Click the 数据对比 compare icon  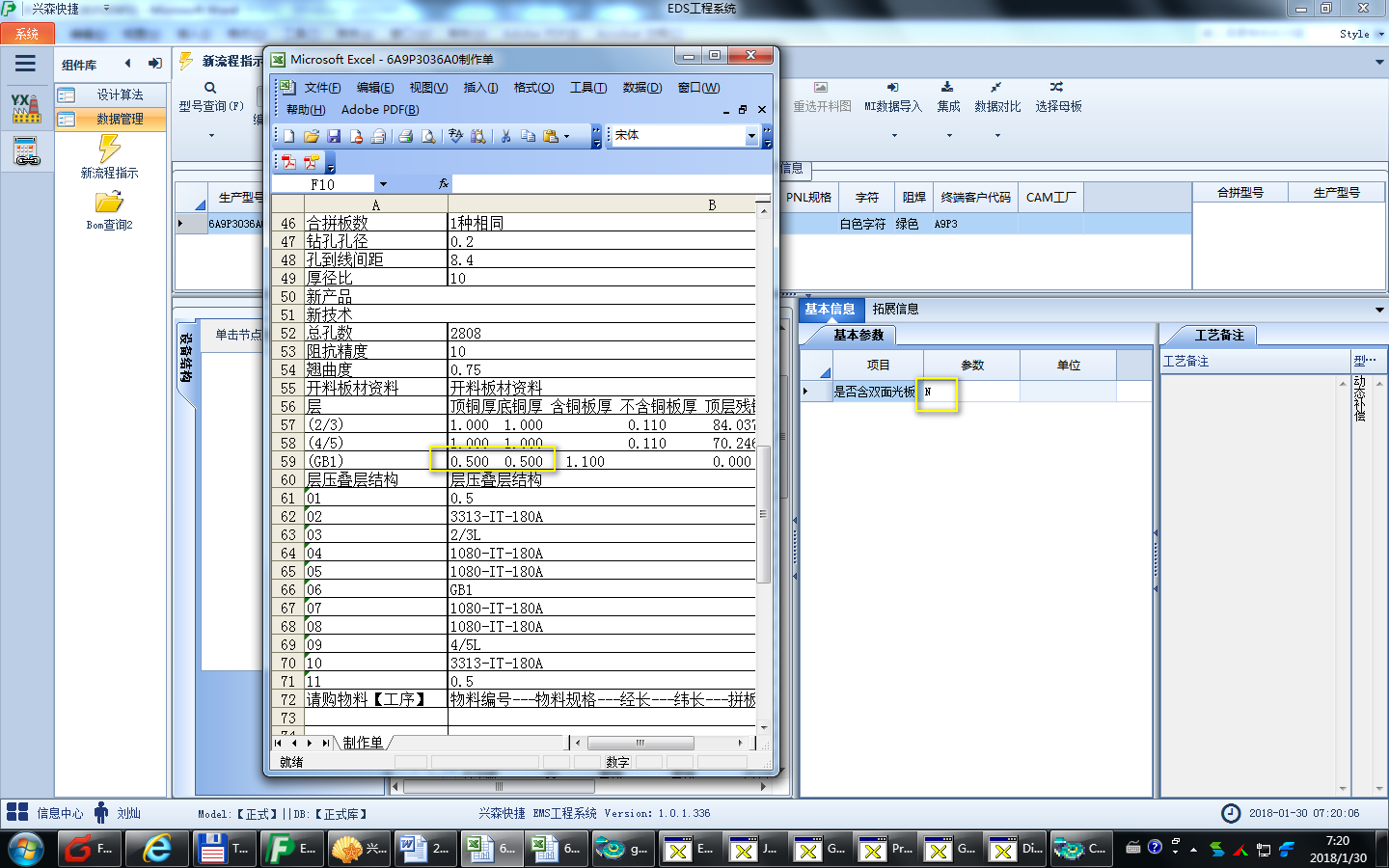coord(995,87)
